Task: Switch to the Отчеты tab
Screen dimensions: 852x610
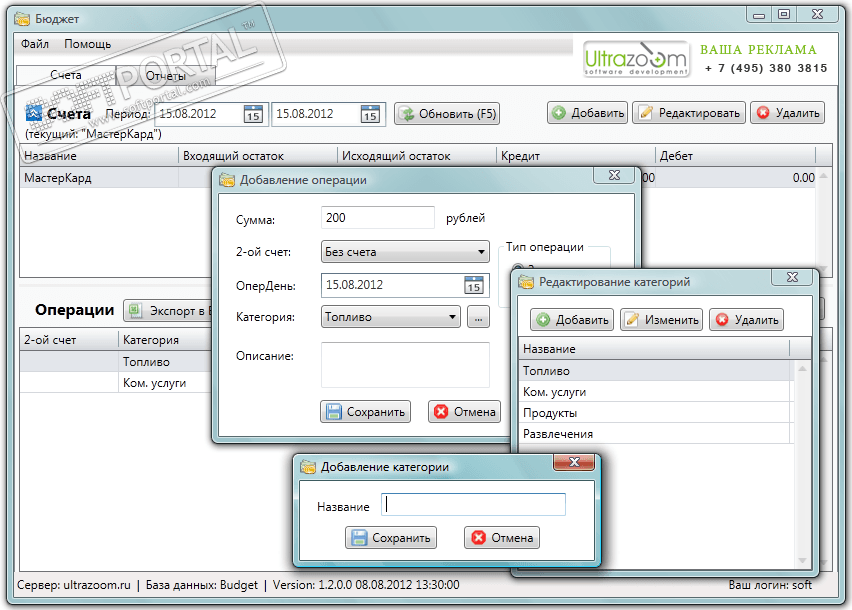Action: pos(166,76)
